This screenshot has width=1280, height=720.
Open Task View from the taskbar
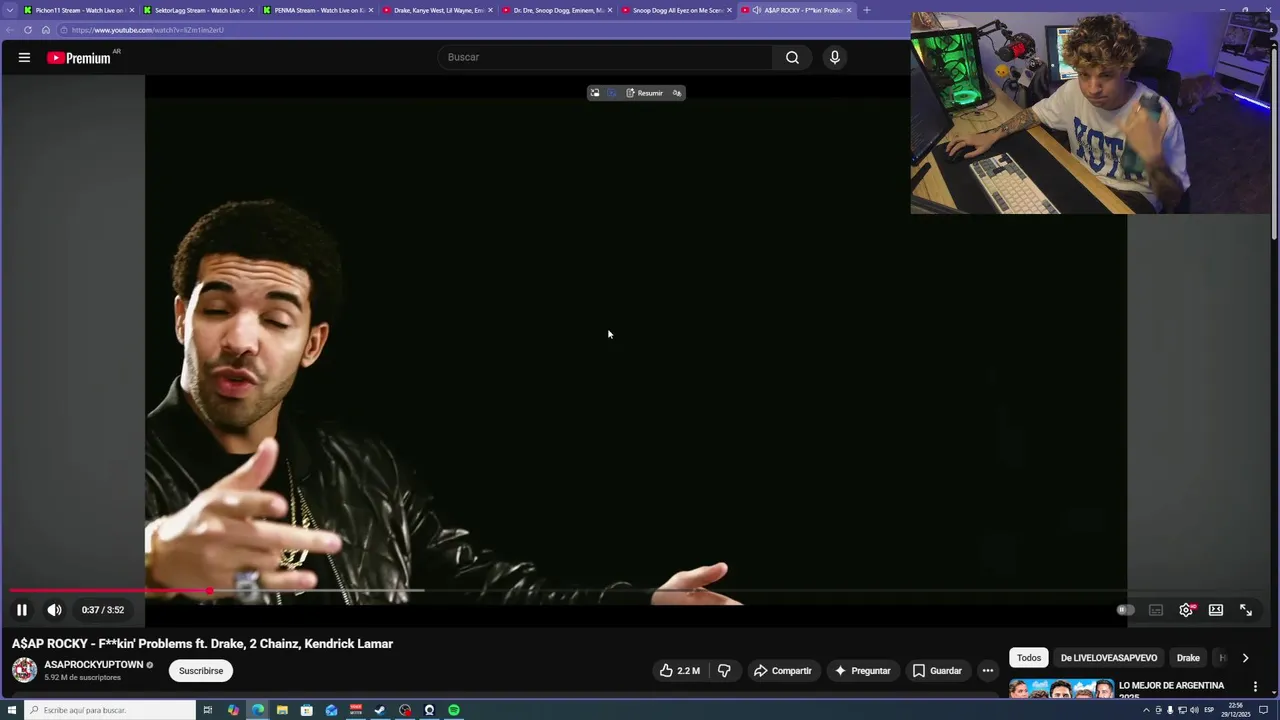point(208,710)
